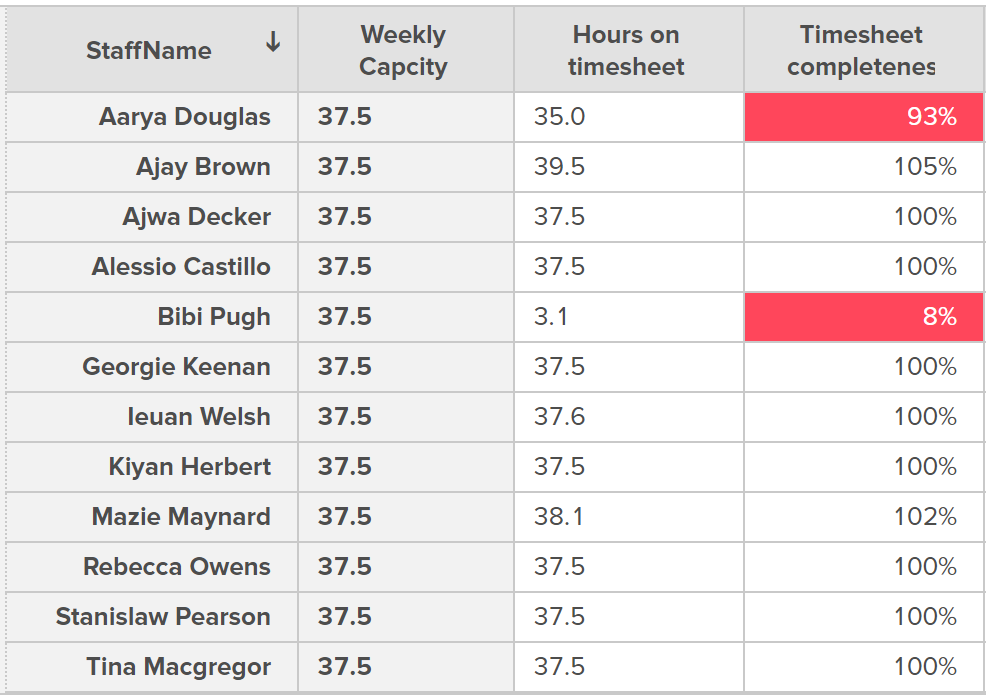This screenshot has height=699, width=986.
Task: Click the Kiyan Herbert row name
Action: pyautogui.click(x=189, y=466)
